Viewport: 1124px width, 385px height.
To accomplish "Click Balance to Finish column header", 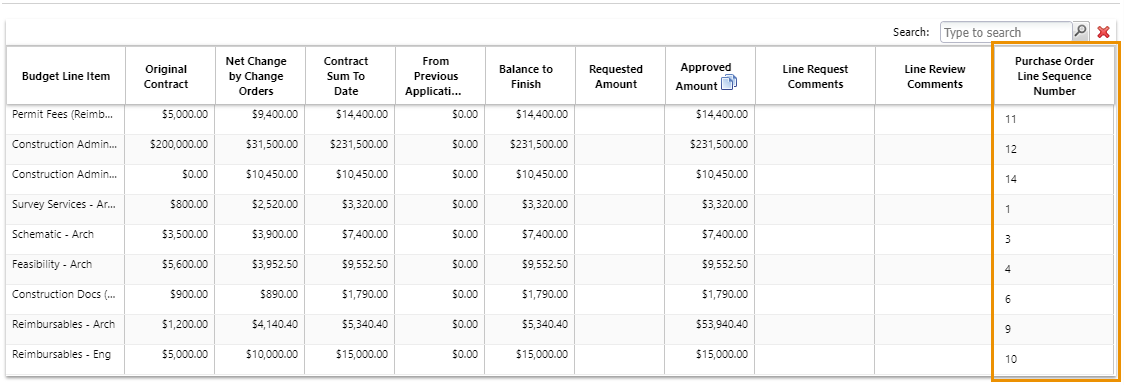I will point(530,76).
